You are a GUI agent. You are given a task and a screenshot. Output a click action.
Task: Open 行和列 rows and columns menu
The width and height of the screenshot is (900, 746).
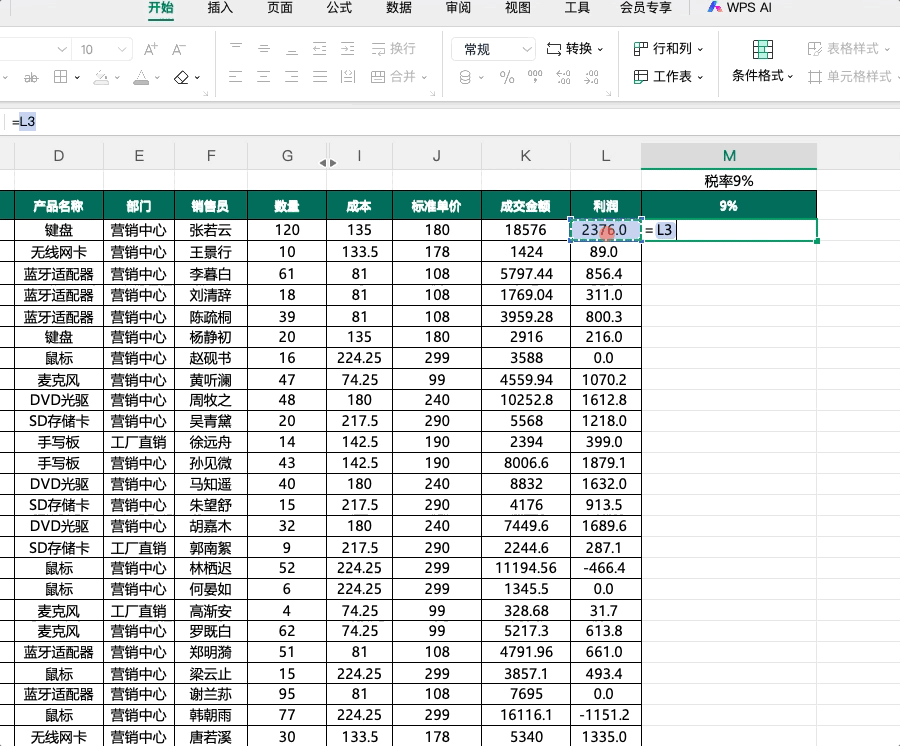coord(668,49)
